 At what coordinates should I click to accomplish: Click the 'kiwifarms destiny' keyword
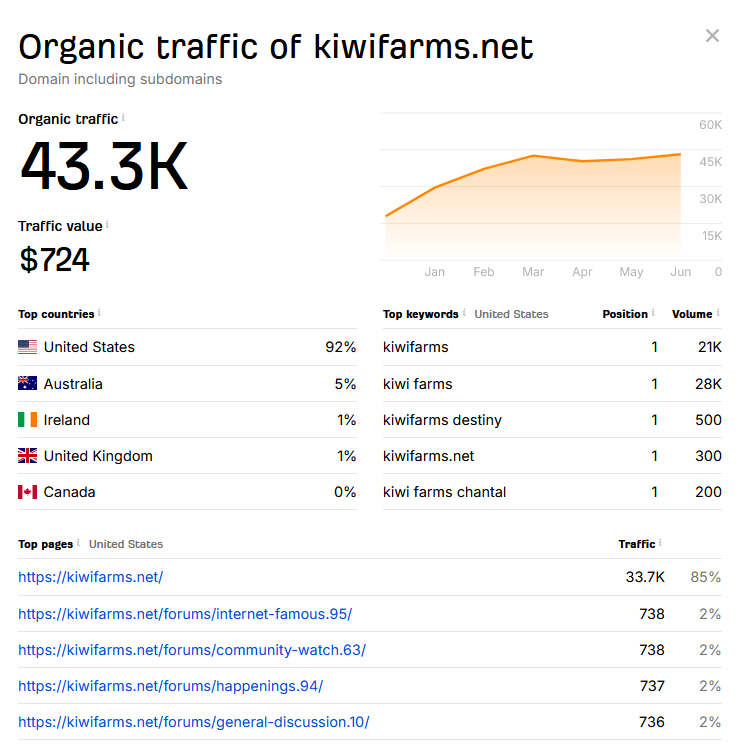coord(442,420)
